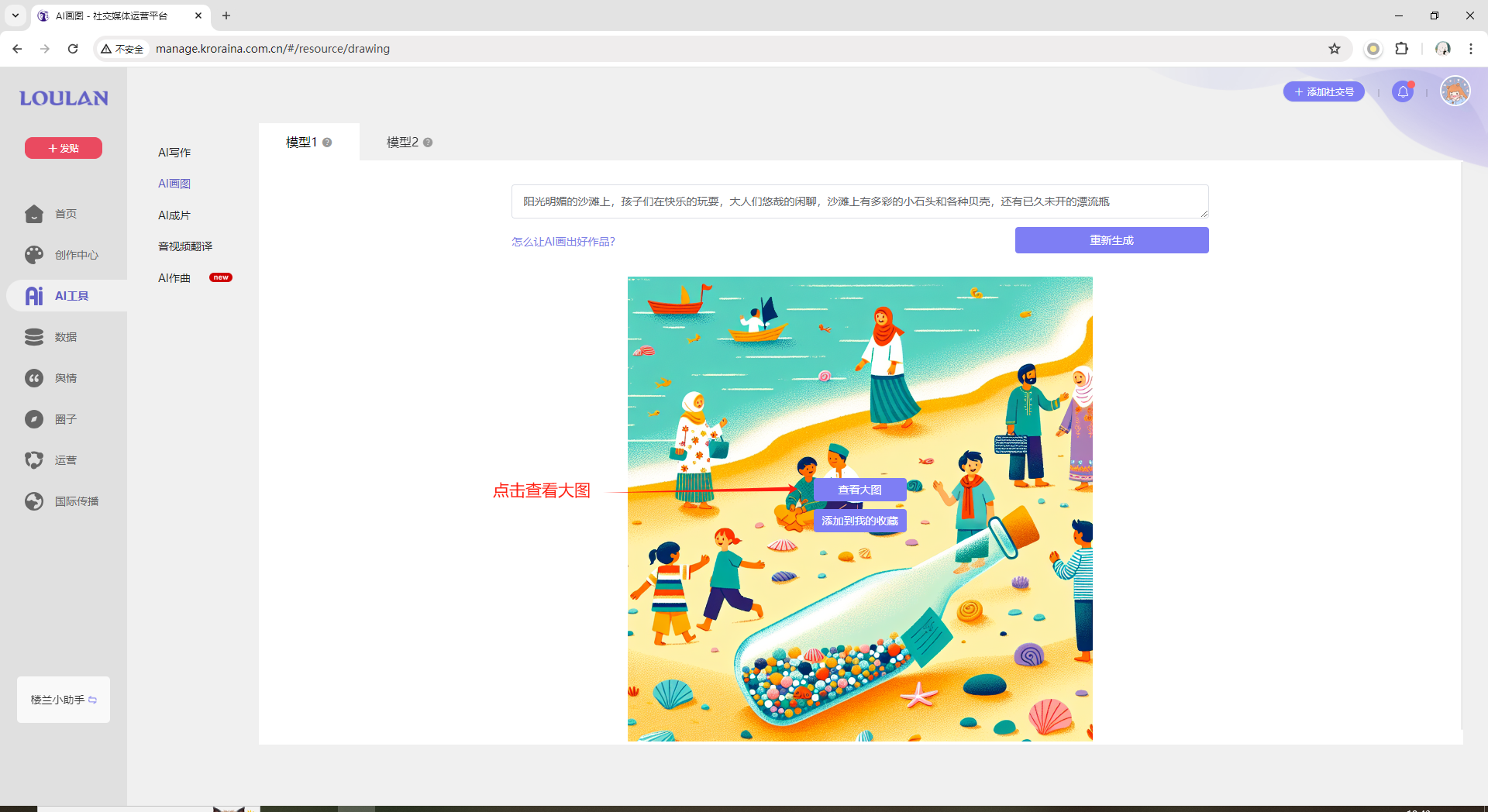Open 音视频翻译 submenu item
The height and width of the screenshot is (812, 1488).
tap(185, 246)
